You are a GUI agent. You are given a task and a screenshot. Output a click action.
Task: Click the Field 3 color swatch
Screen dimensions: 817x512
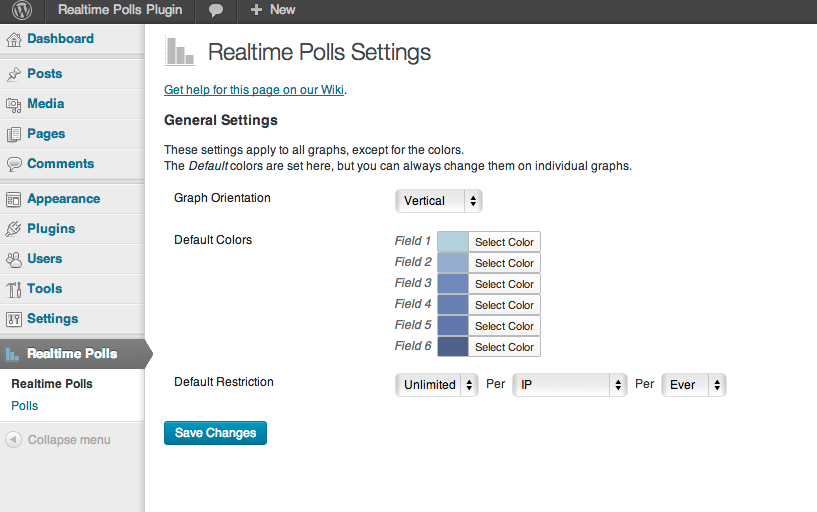[453, 284]
